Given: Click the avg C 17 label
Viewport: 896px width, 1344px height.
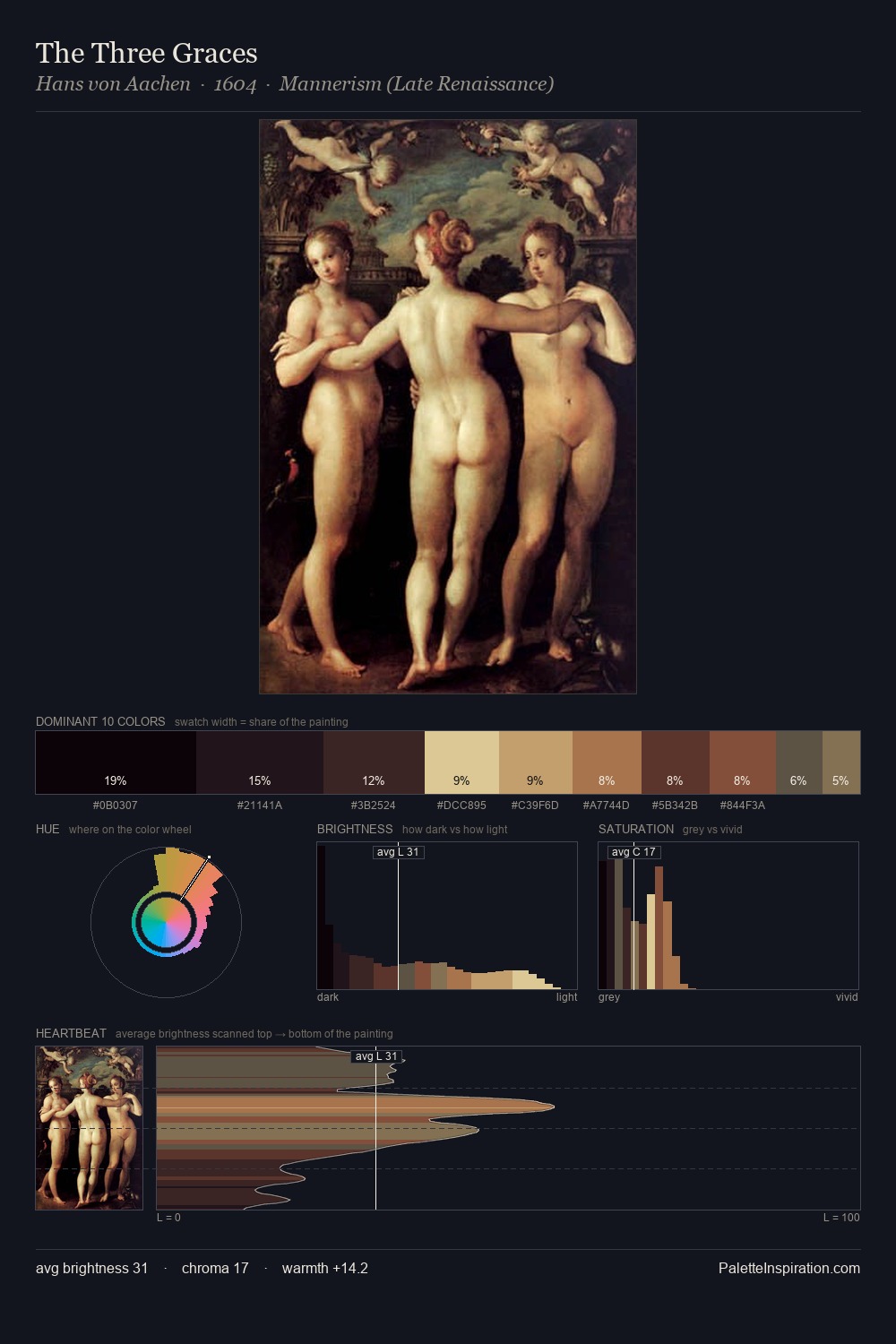Looking at the screenshot, I should point(634,852).
